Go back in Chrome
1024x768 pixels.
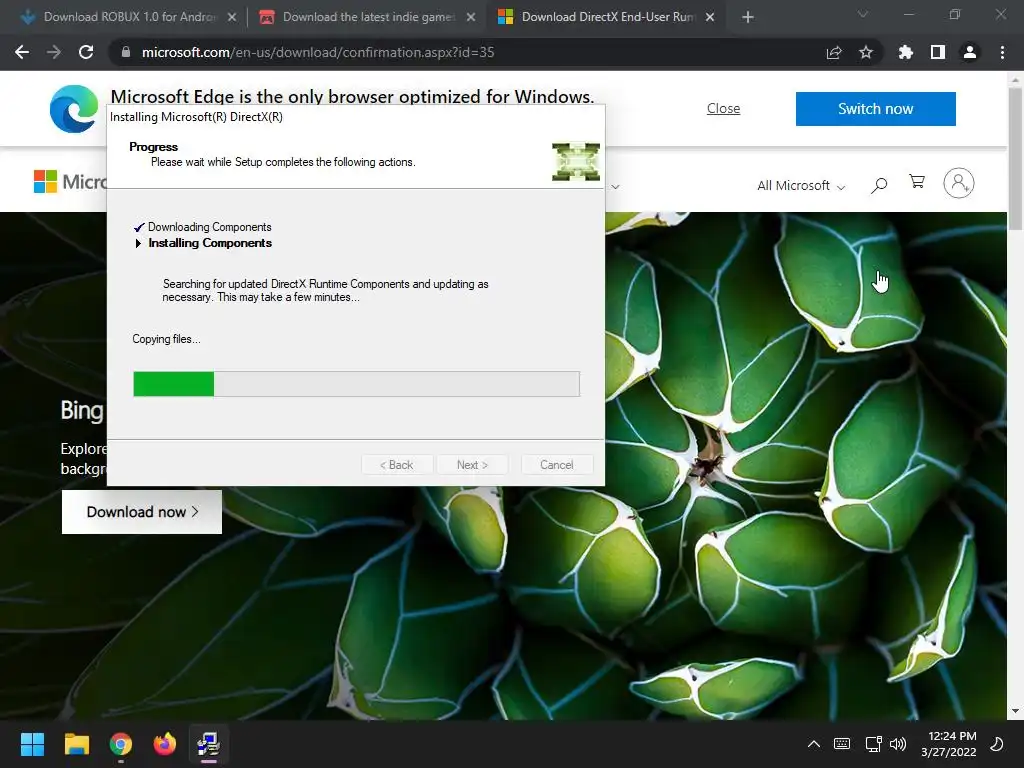pyautogui.click(x=22, y=52)
